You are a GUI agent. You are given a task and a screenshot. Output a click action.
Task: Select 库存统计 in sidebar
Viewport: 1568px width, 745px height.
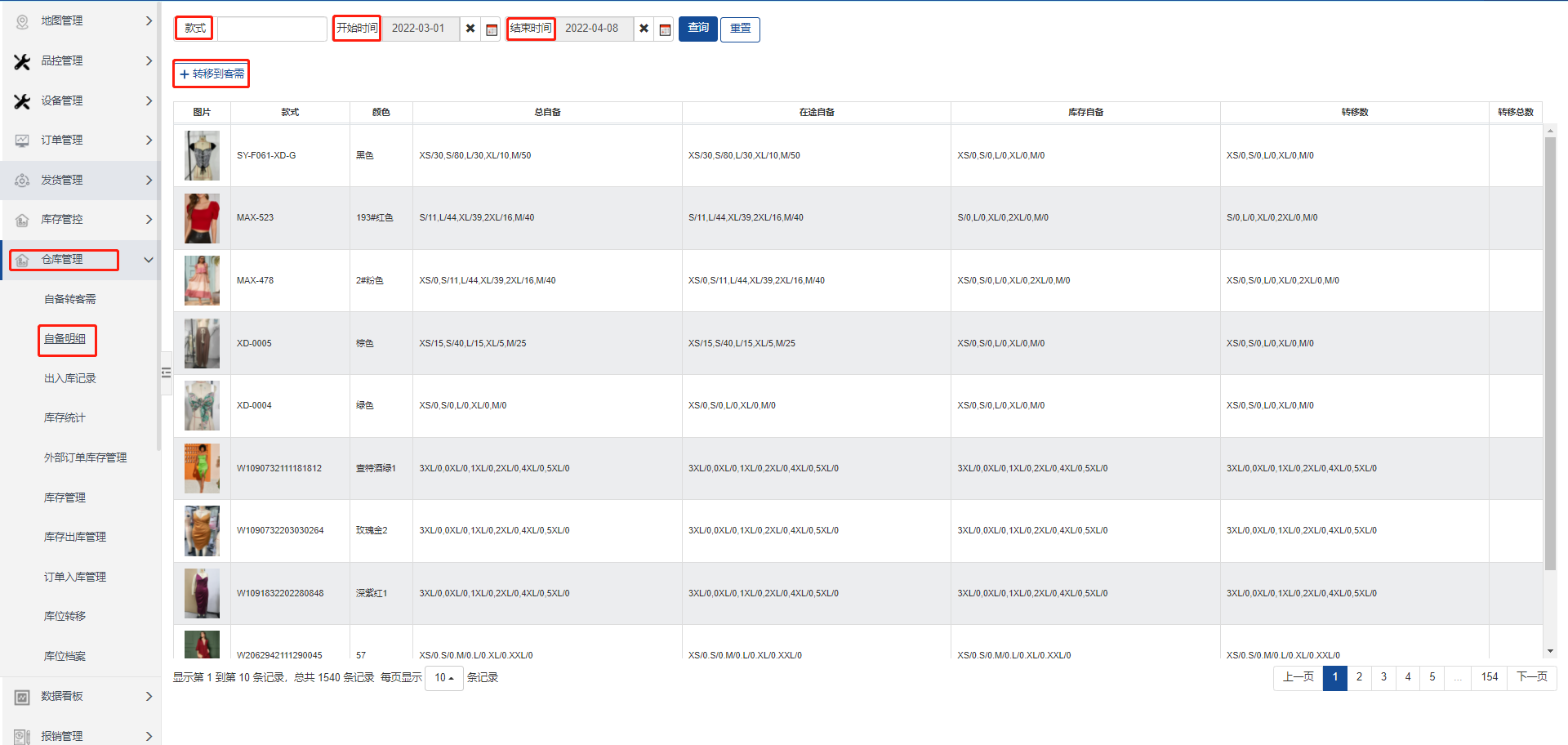tap(65, 418)
